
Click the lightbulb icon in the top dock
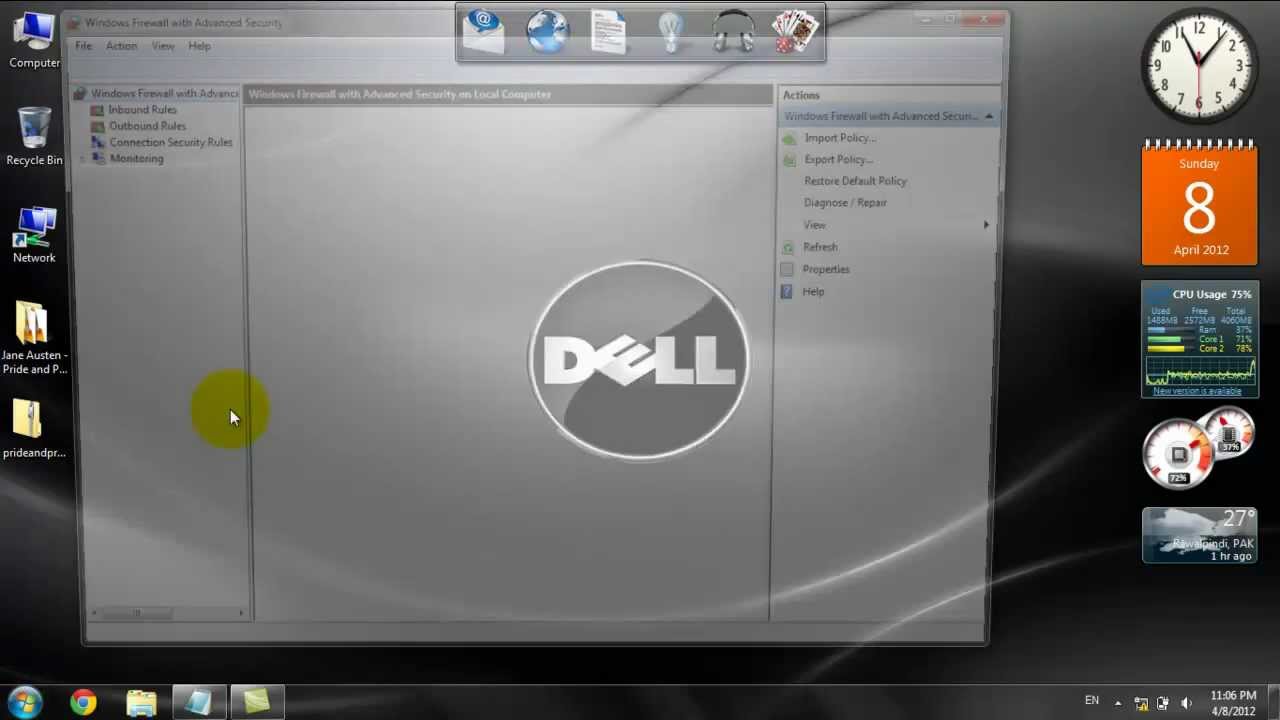click(671, 32)
